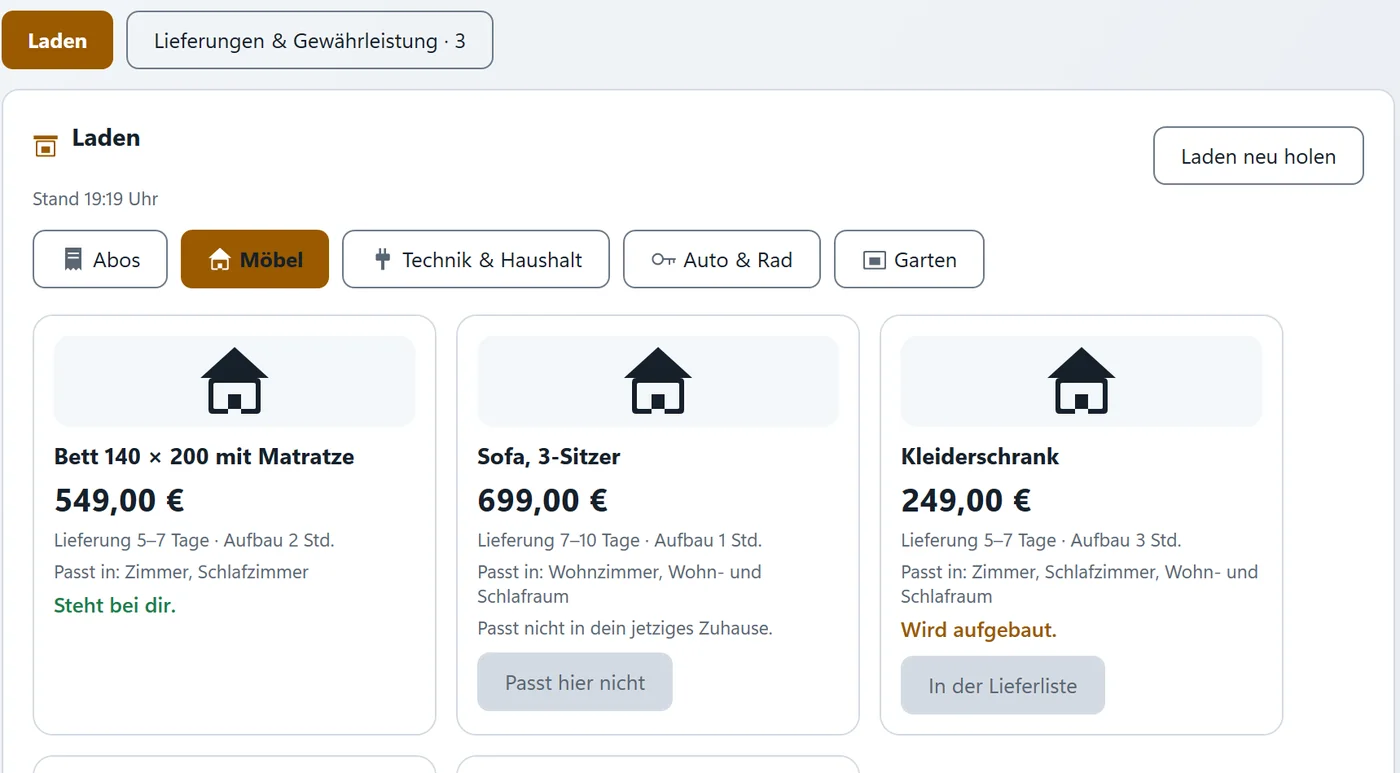Show the Technik & Haushalt category
The image size is (1400, 773).
click(476, 260)
